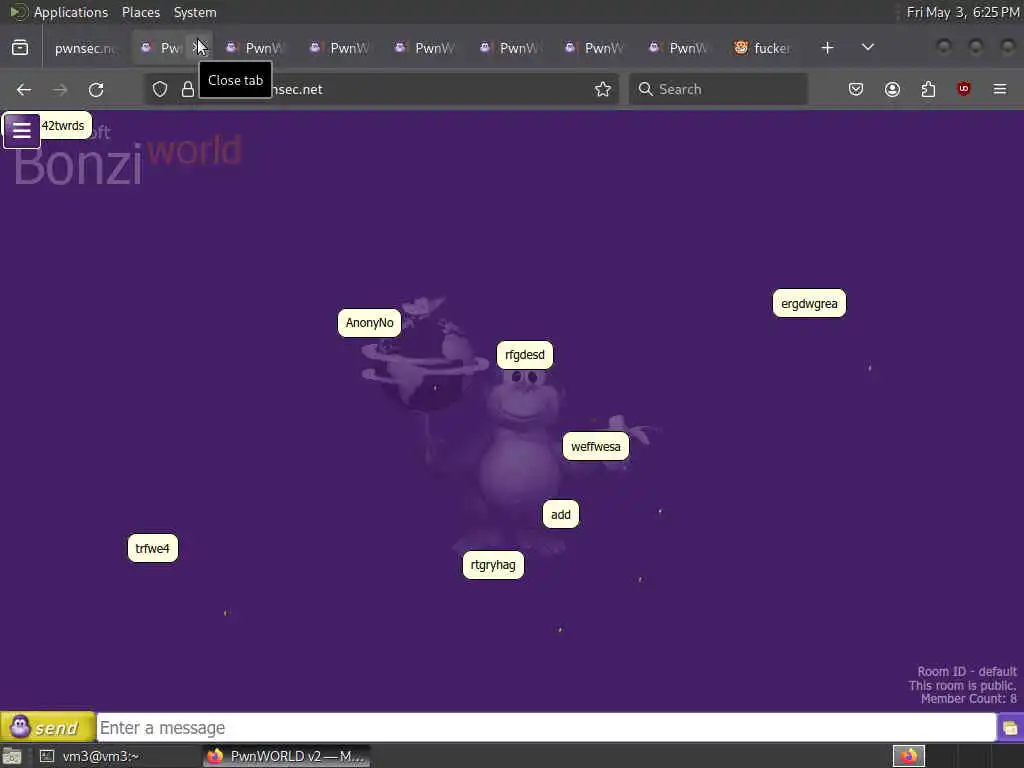The image size is (1024, 768).
Task: Open the tracking protection shield icon
Action: click(160, 89)
